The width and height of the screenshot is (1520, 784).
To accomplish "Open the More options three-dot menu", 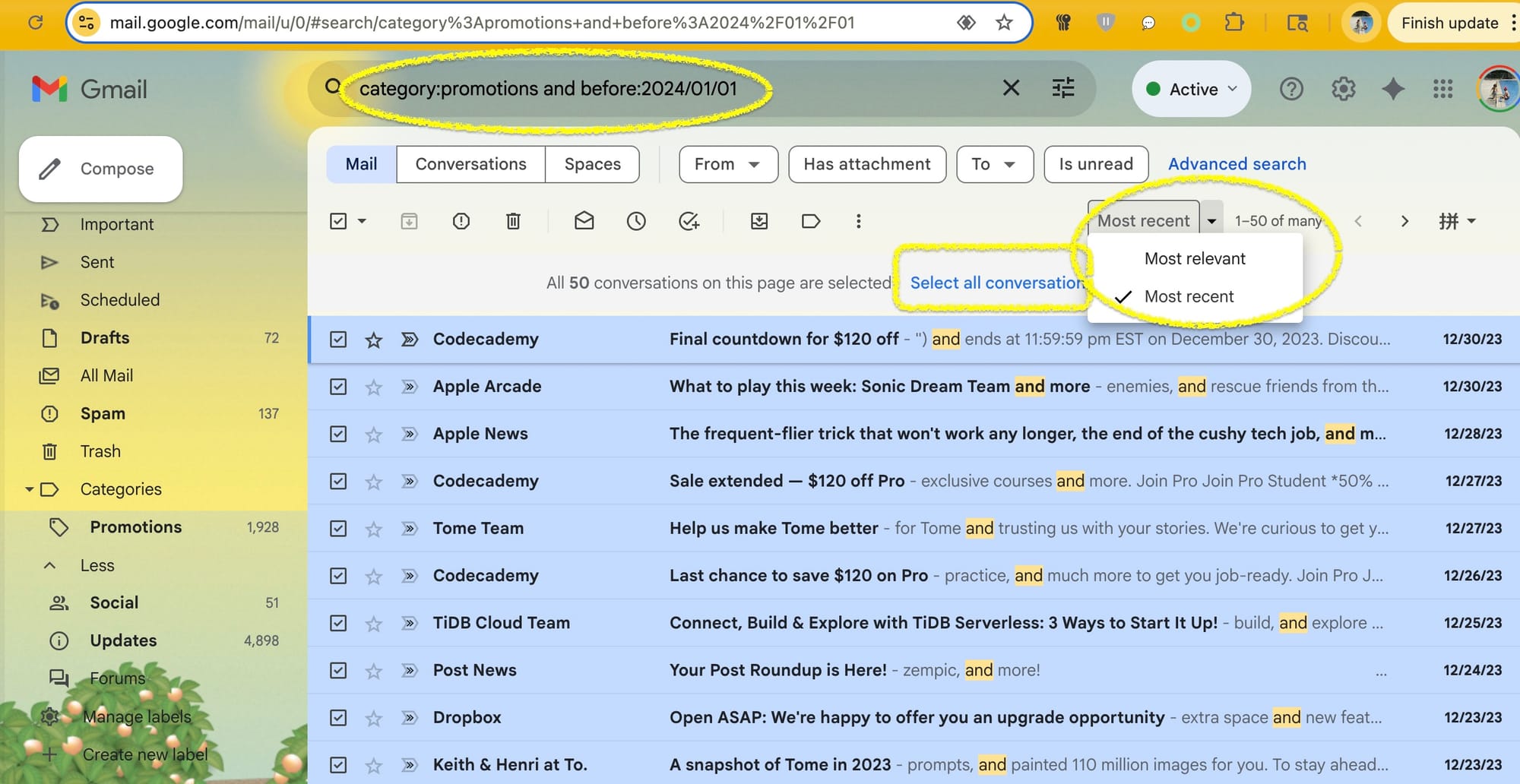I will [x=858, y=221].
